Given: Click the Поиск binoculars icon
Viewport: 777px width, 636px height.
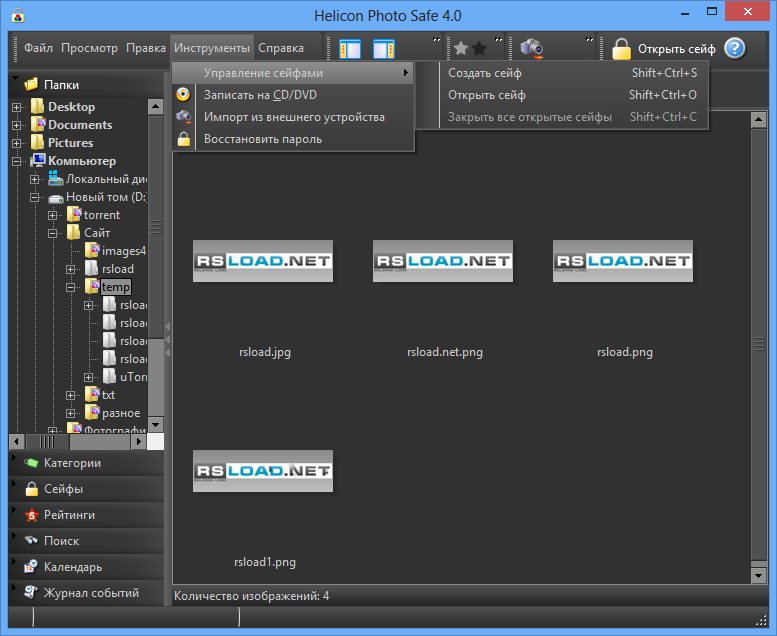Looking at the screenshot, I should point(31,540).
